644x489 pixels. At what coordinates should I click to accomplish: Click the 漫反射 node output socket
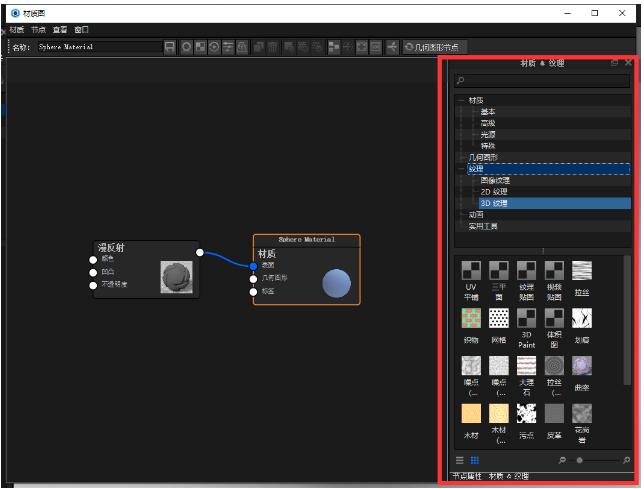pyautogui.click(x=200, y=252)
